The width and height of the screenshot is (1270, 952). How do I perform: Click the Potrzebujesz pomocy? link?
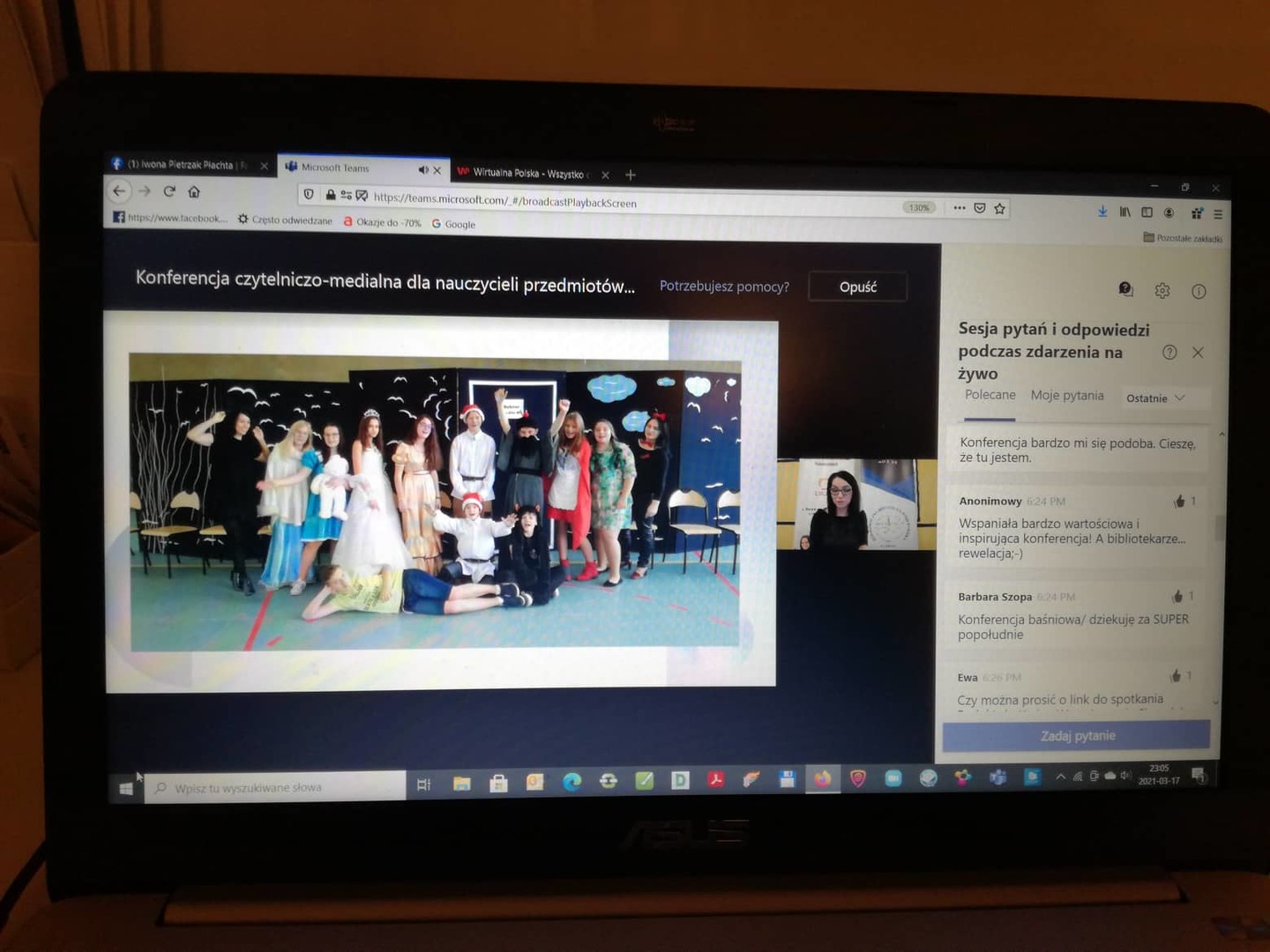(724, 286)
